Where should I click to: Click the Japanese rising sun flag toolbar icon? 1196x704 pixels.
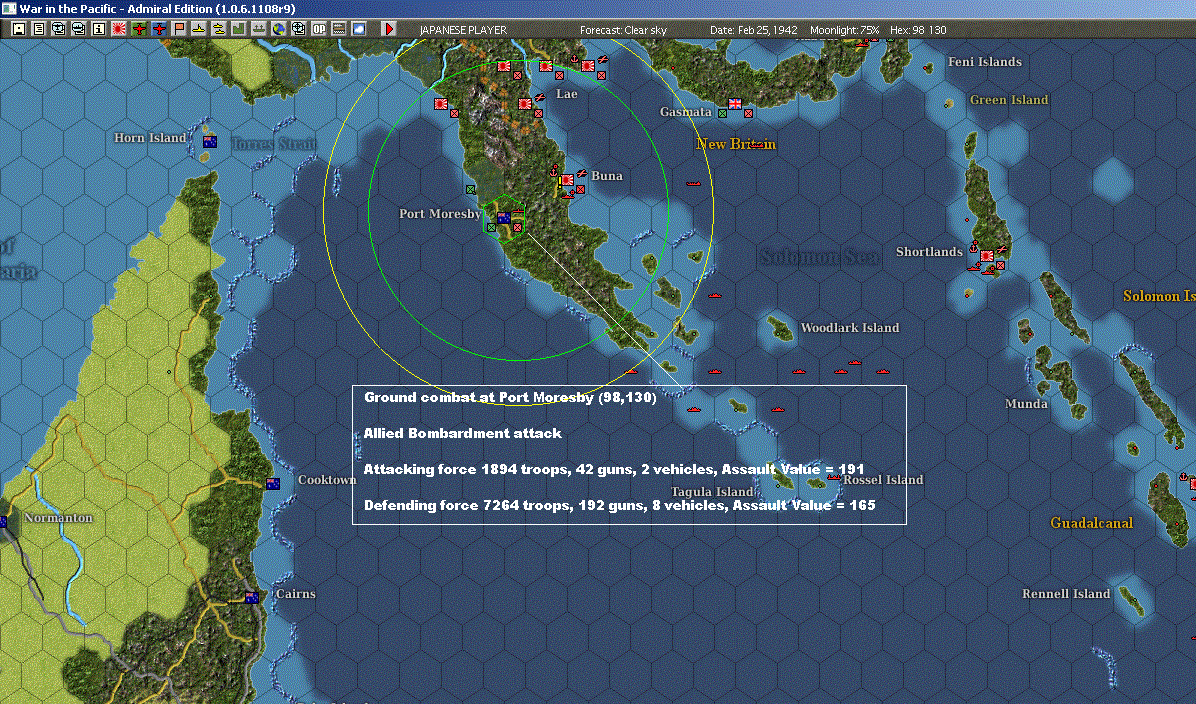pyautogui.click(x=119, y=29)
